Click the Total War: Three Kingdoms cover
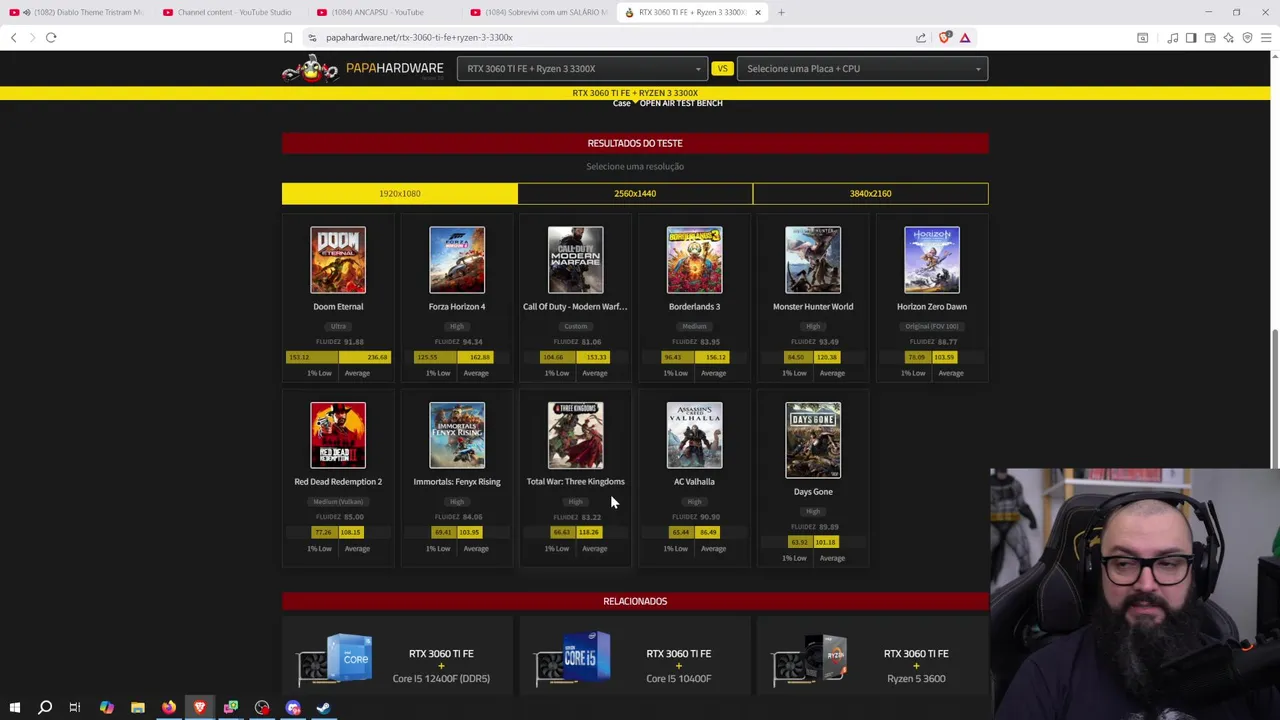This screenshot has height=720, width=1280. point(575,435)
